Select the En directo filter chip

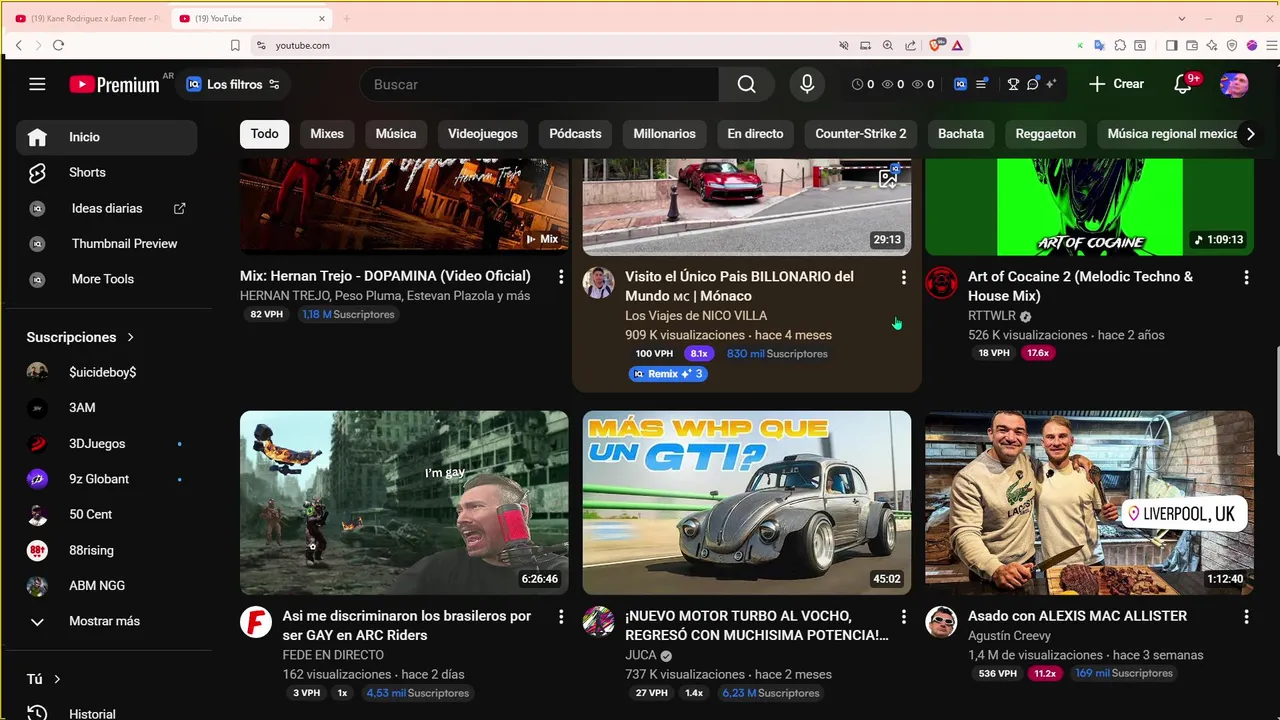(755, 133)
